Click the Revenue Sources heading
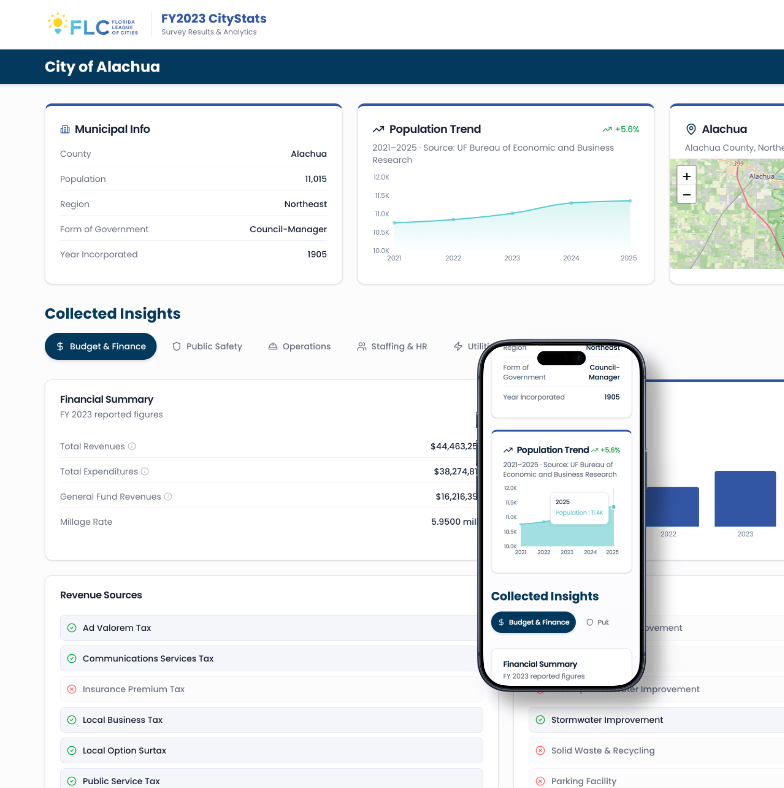Image resolution: width=784 pixels, height=788 pixels. 101,595
